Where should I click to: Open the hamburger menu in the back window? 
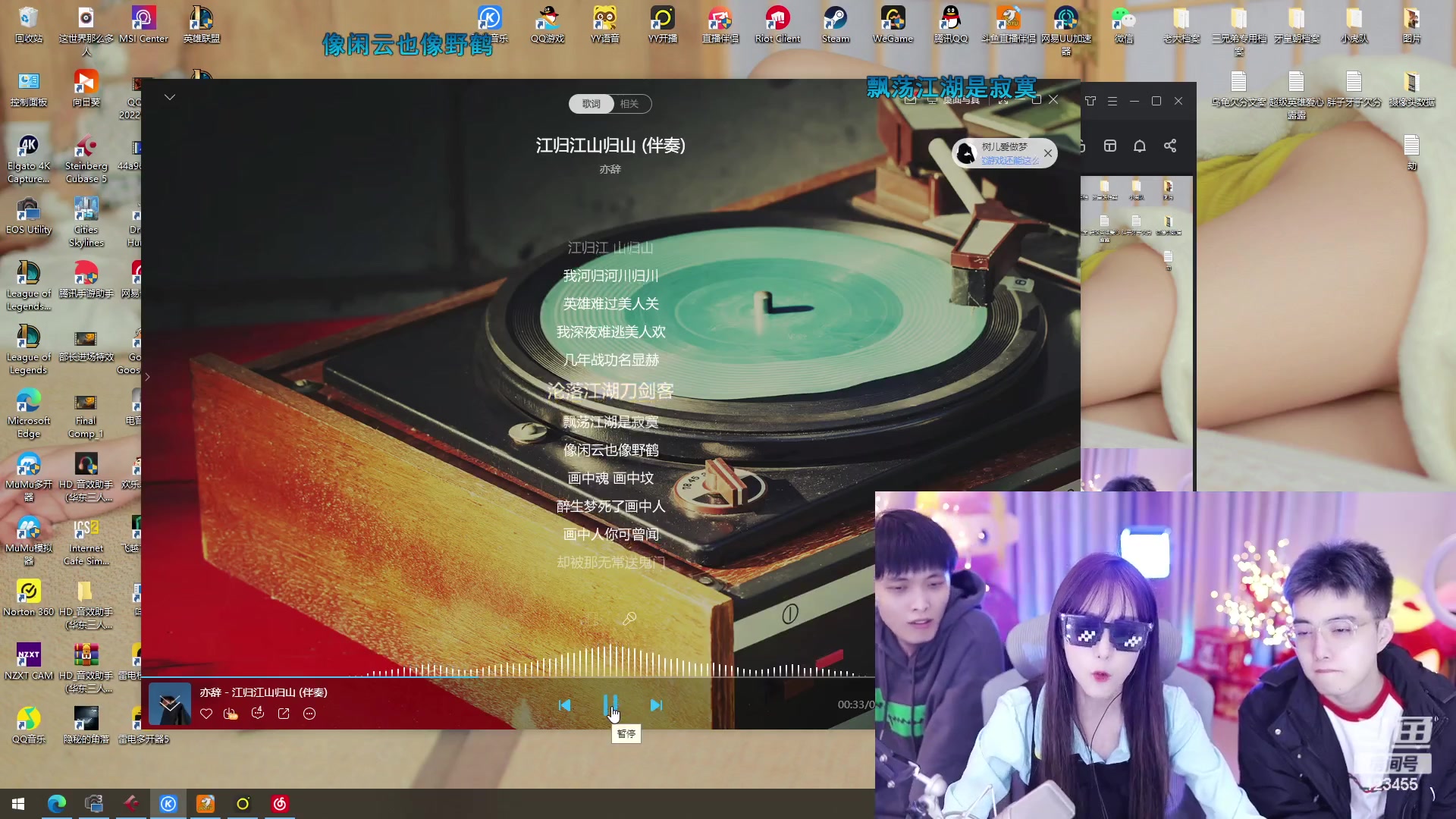coord(1112,101)
